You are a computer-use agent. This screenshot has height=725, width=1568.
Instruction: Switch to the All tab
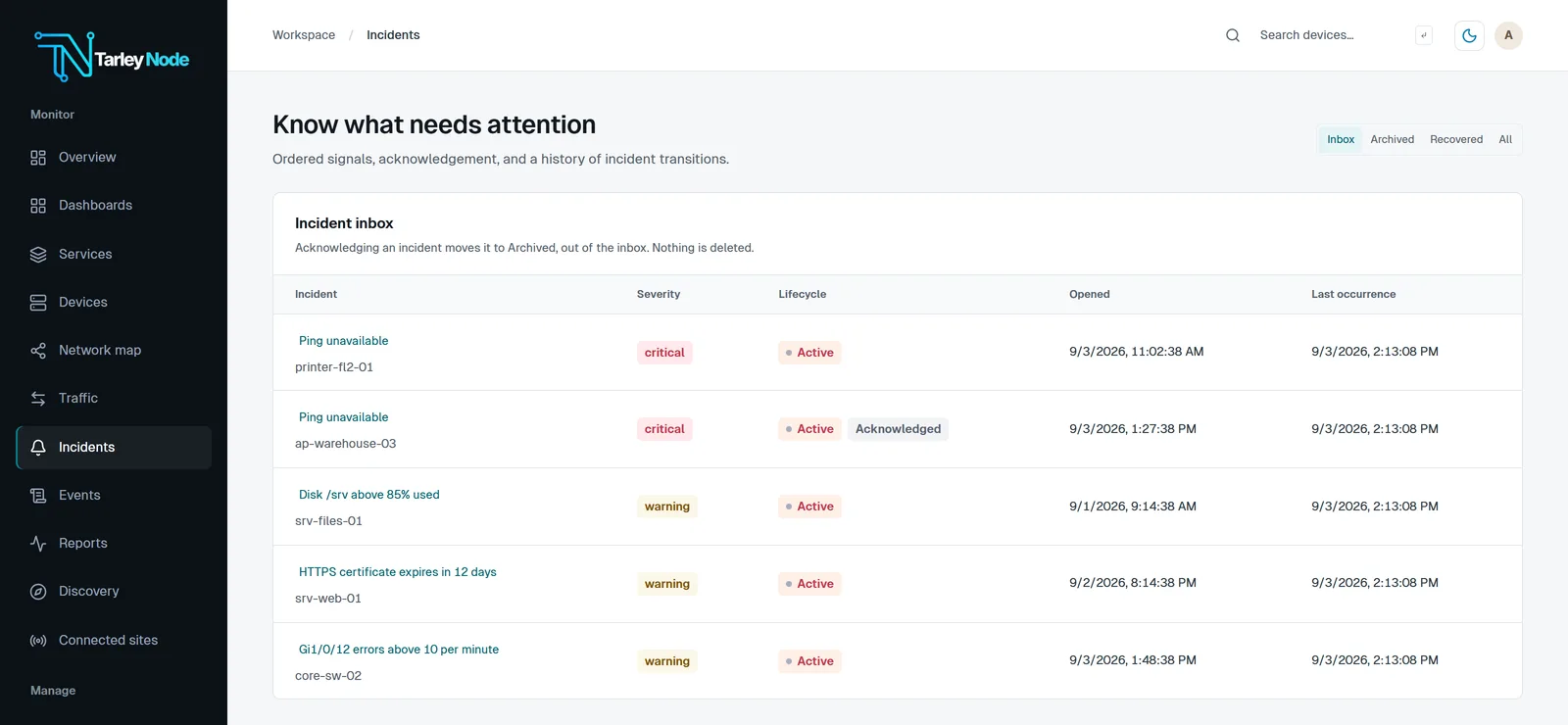point(1505,139)
